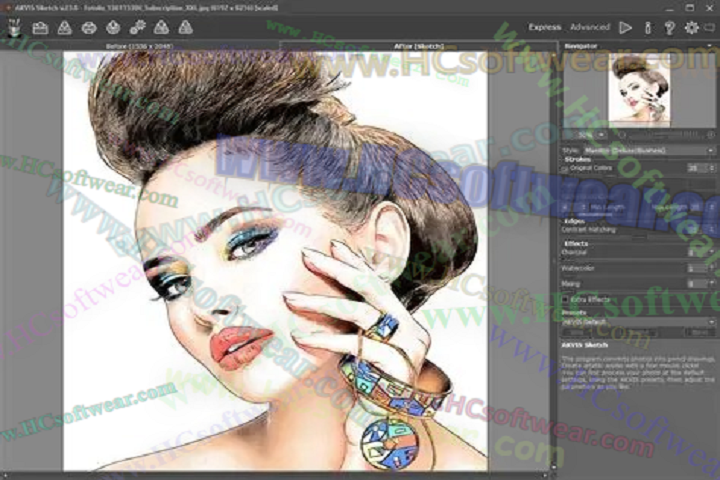
Task: Click the Import Presets toolbar icon
Action: 161,28
